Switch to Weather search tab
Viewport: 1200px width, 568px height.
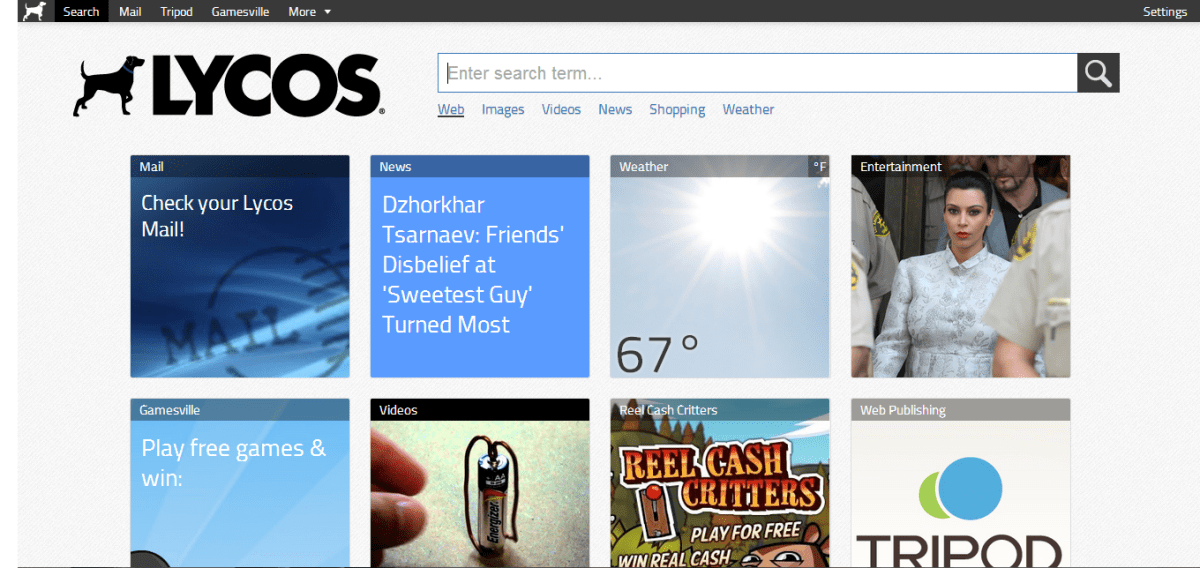pyautogui.click(x=748, y=110)
